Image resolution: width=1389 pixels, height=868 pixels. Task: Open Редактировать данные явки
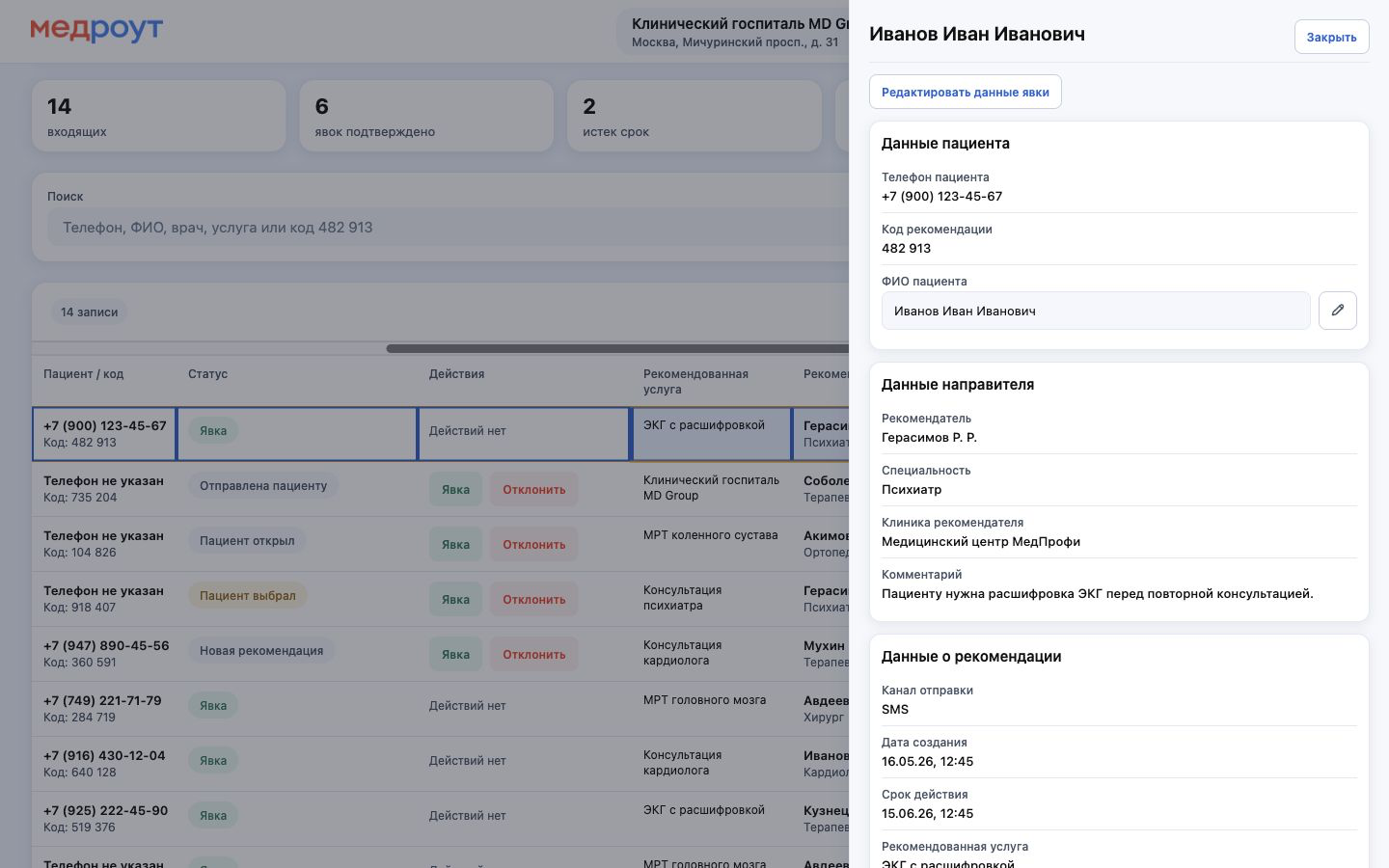[x=965, y=92]
